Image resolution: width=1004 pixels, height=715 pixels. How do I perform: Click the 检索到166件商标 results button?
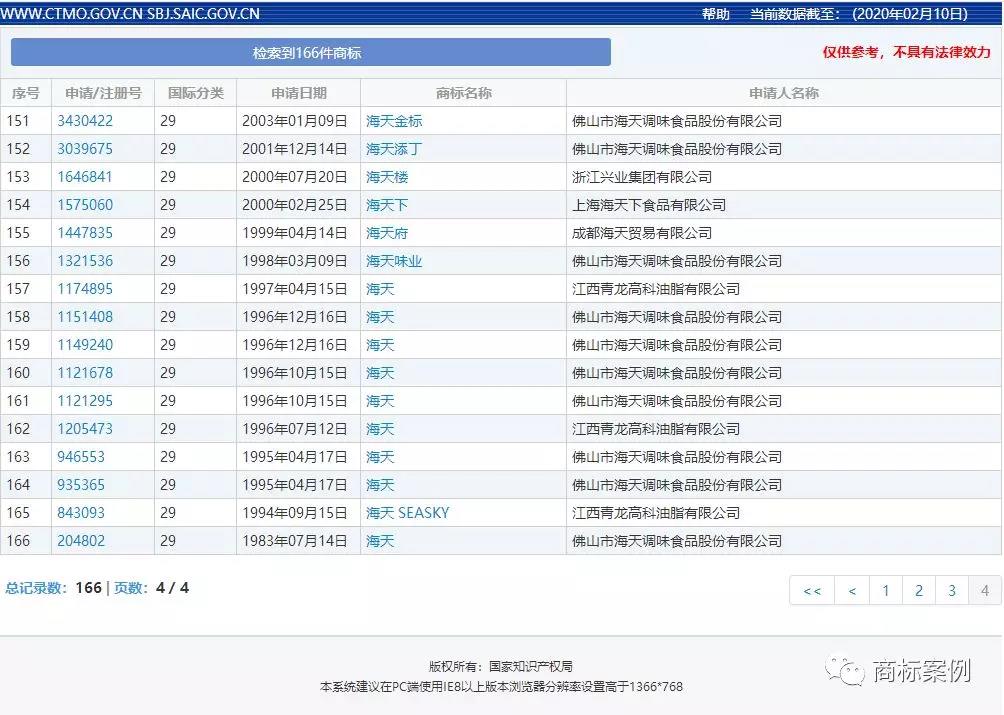[x=310, y=51]
